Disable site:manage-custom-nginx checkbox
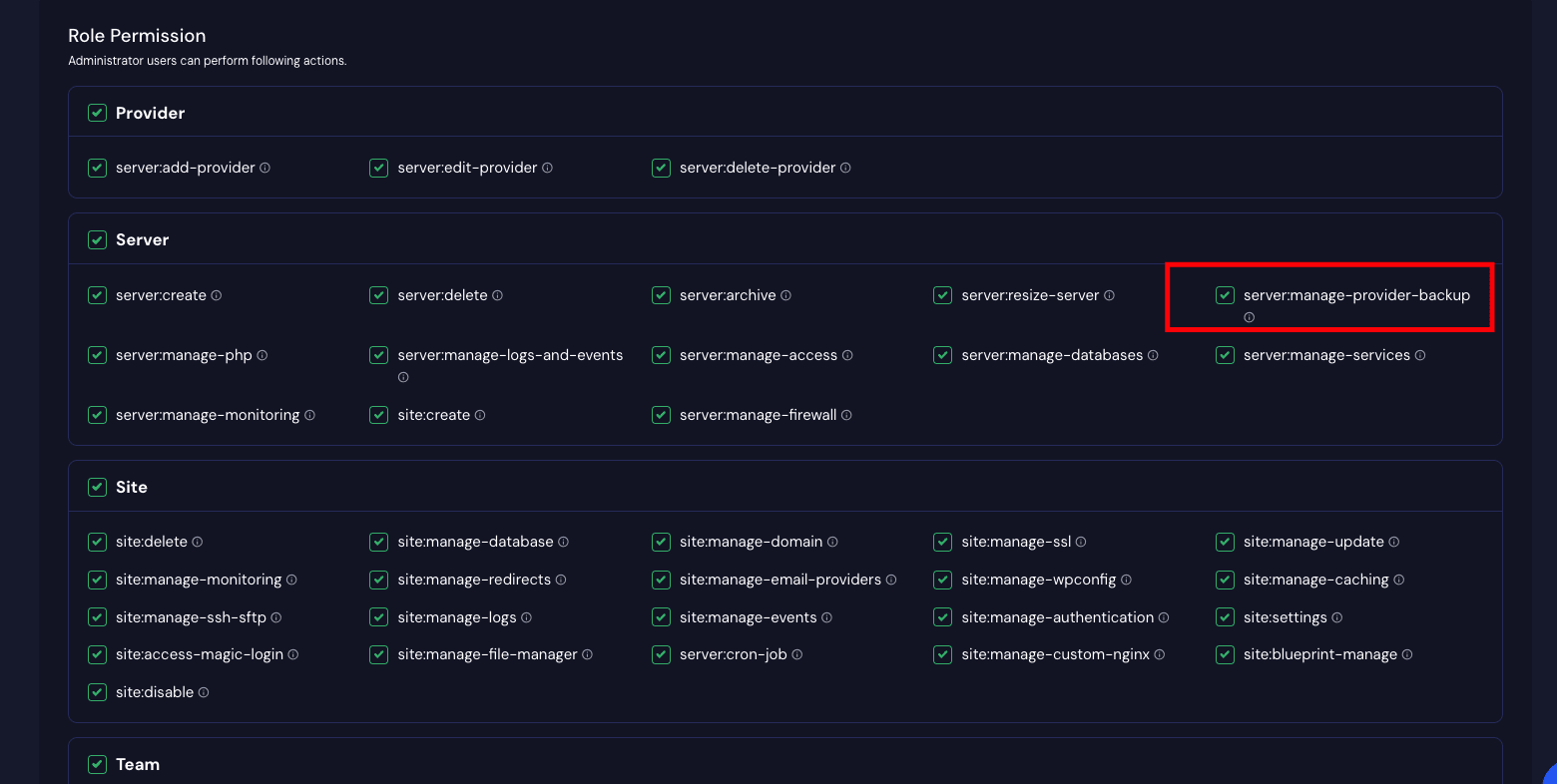1557x784 pixels. click(x=942, y=654)
